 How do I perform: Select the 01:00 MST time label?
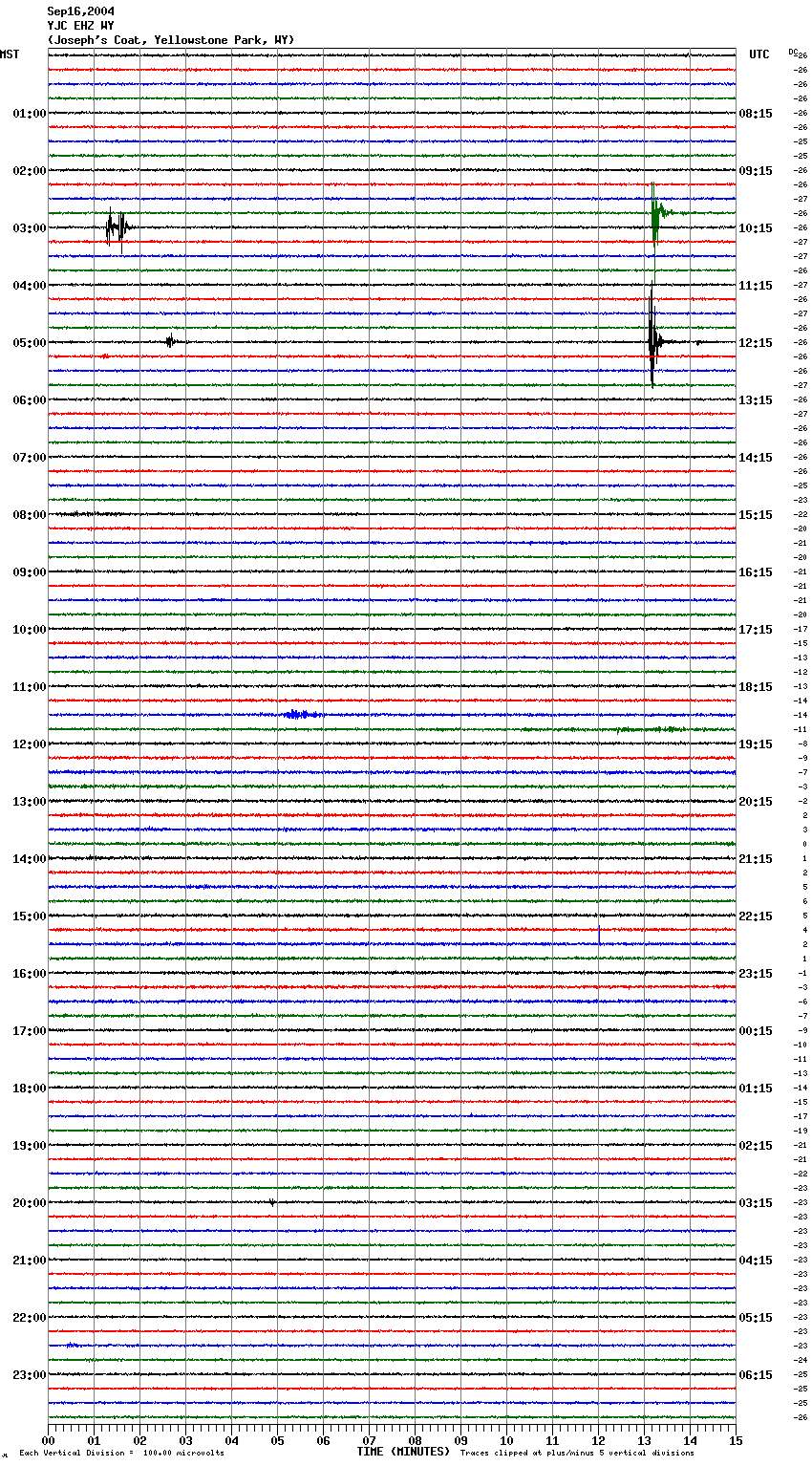[x=29, y=114]
